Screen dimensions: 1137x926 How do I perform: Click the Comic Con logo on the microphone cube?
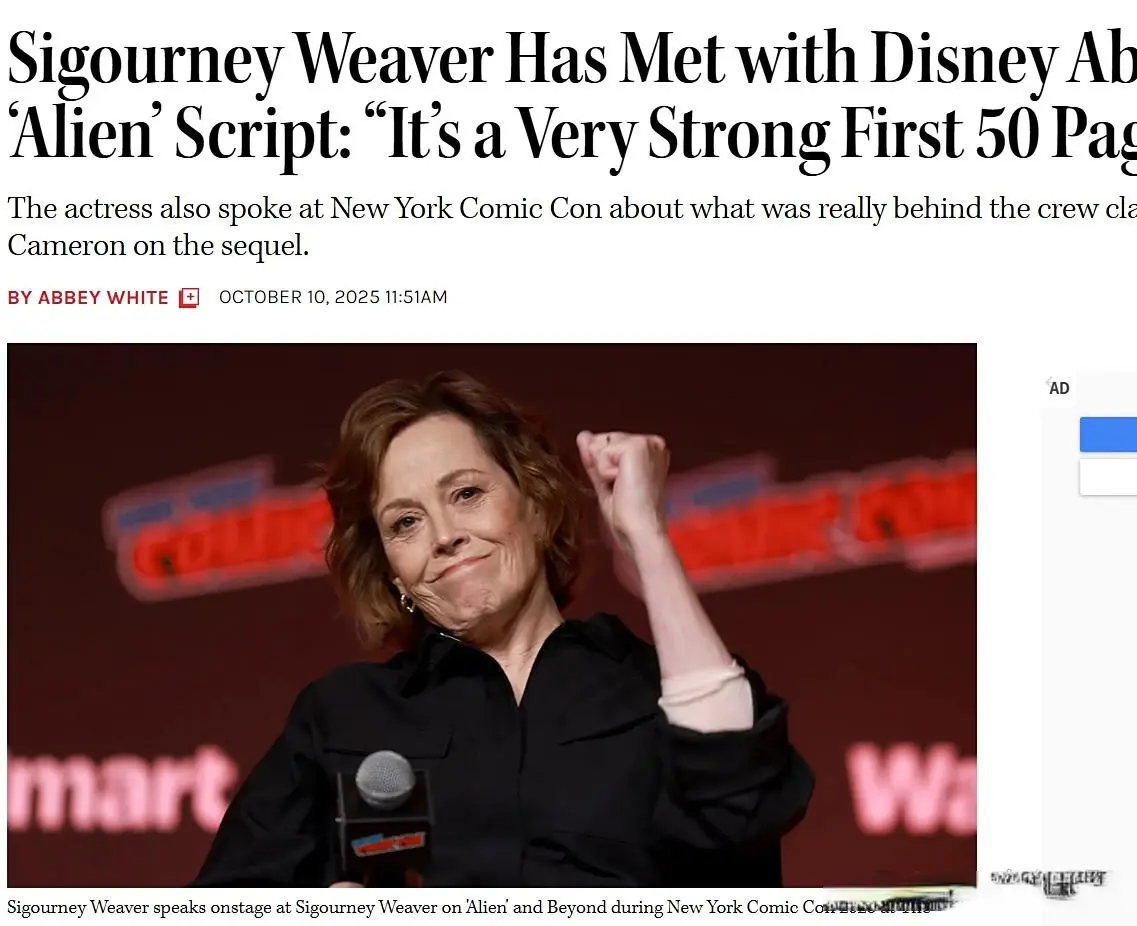pyautogui.click(x=386, y=845)
